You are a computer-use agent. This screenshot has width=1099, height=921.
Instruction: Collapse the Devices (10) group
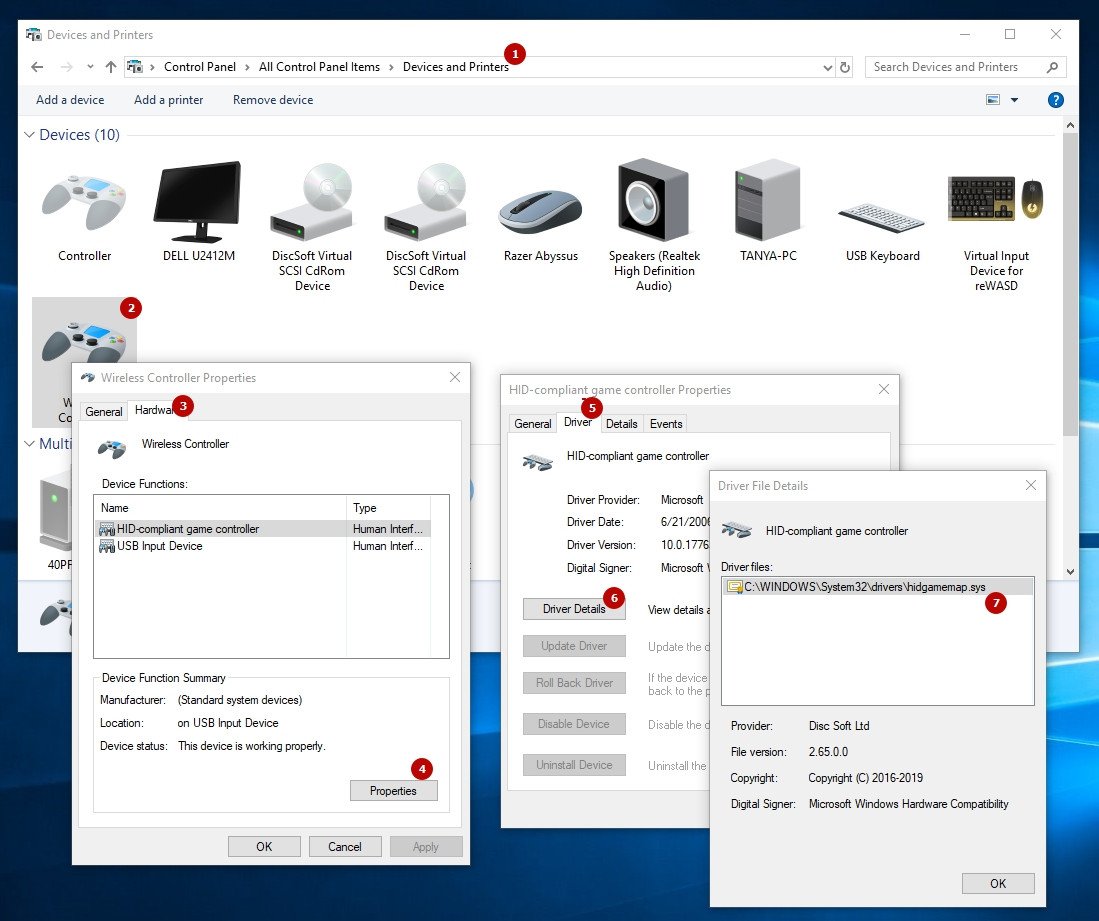[29, 135]
